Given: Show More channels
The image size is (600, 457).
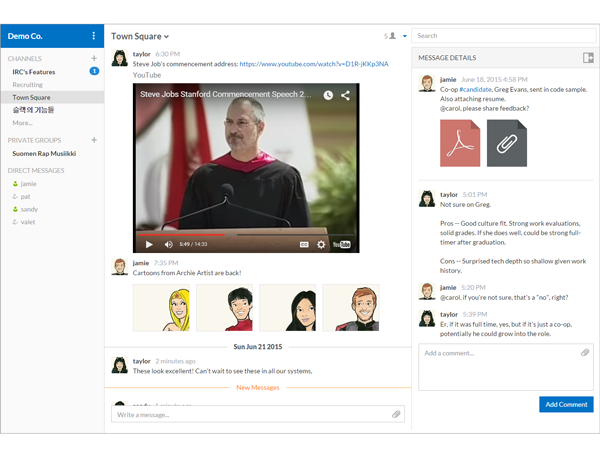Looking at the screenshot, I should tap(22, 123).
